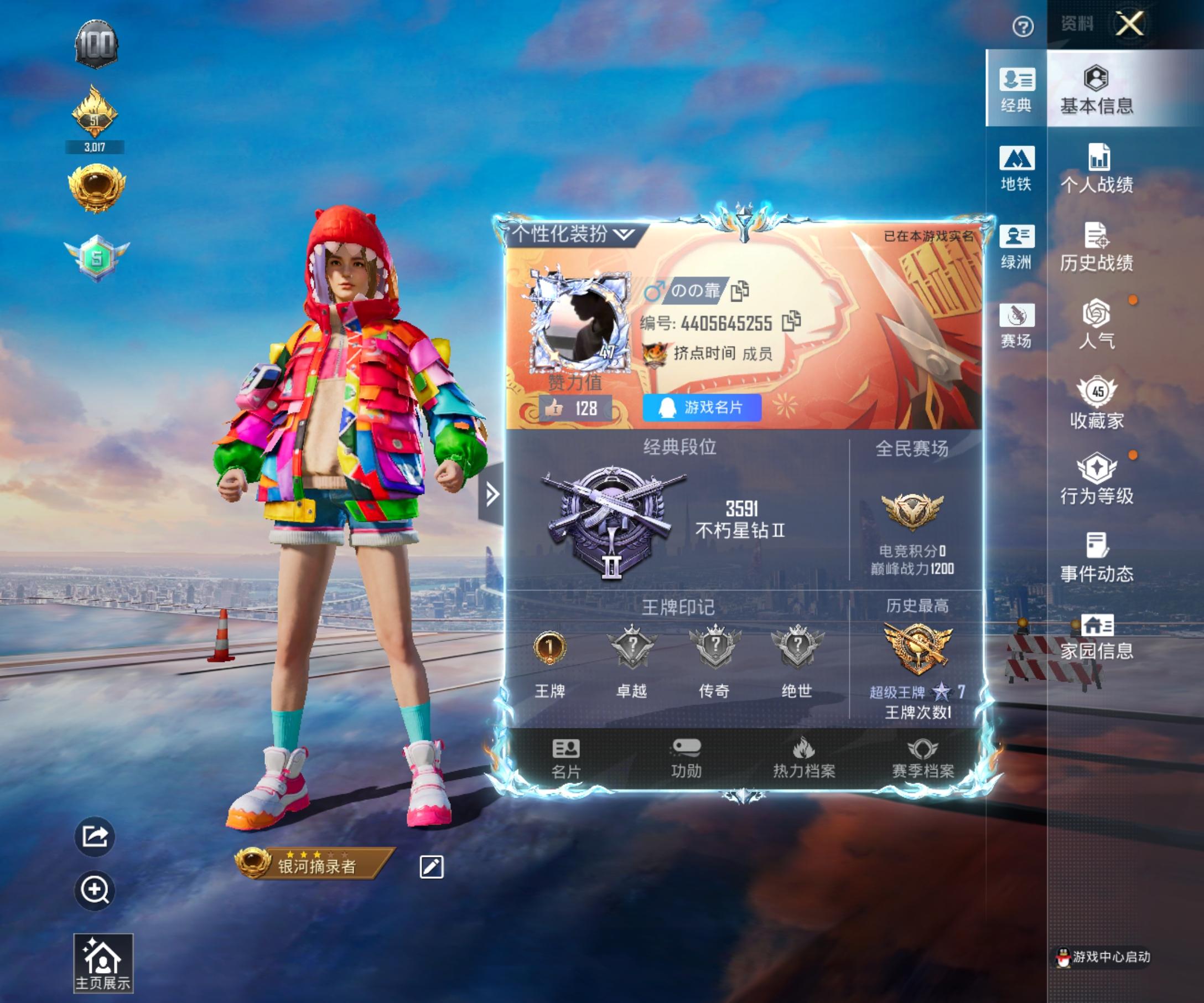Click the flame badge showing 3,017
The image size is (1204, 1003).
point(95,118)
